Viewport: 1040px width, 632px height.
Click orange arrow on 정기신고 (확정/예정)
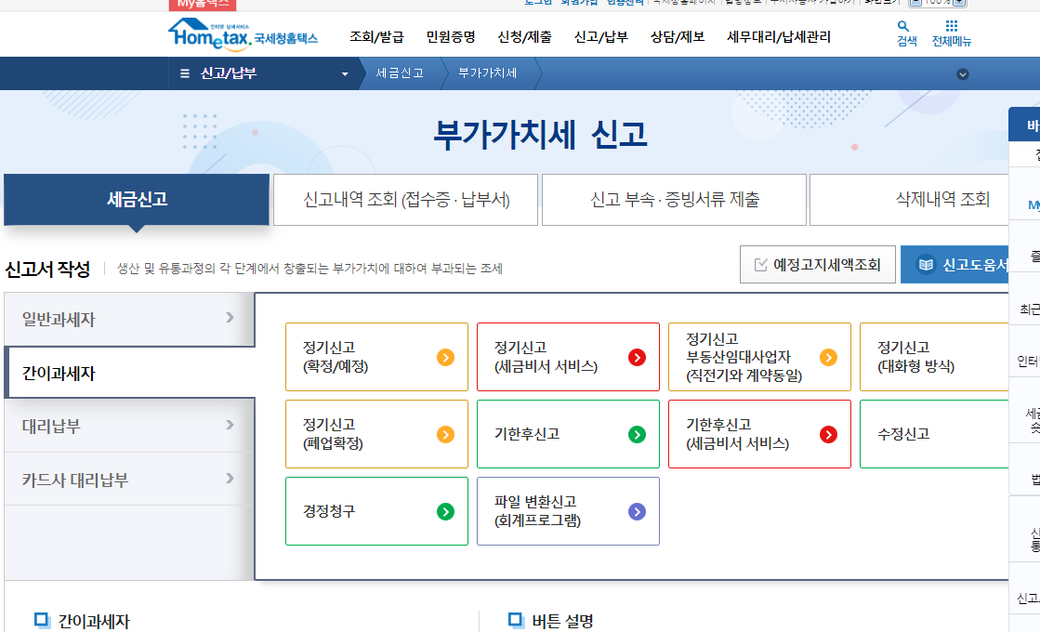click(x=446, y=357)
